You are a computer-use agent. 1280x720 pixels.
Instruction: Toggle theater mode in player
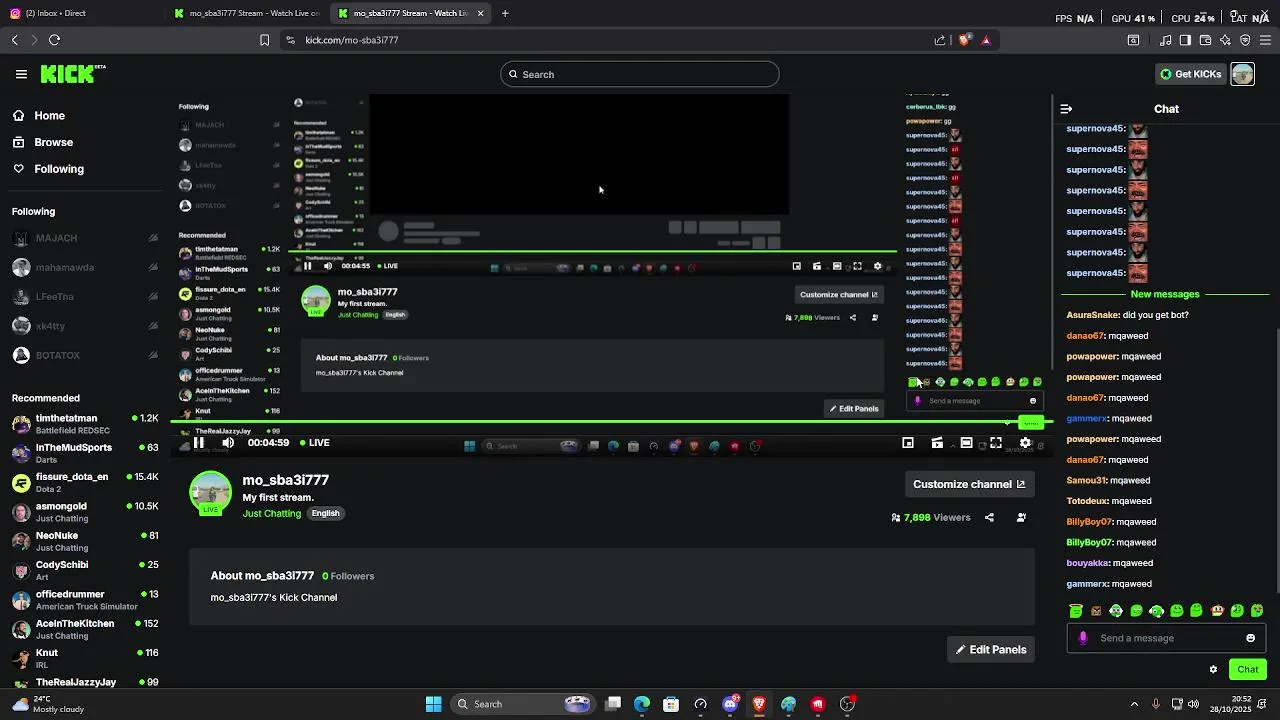pos(966,443)
